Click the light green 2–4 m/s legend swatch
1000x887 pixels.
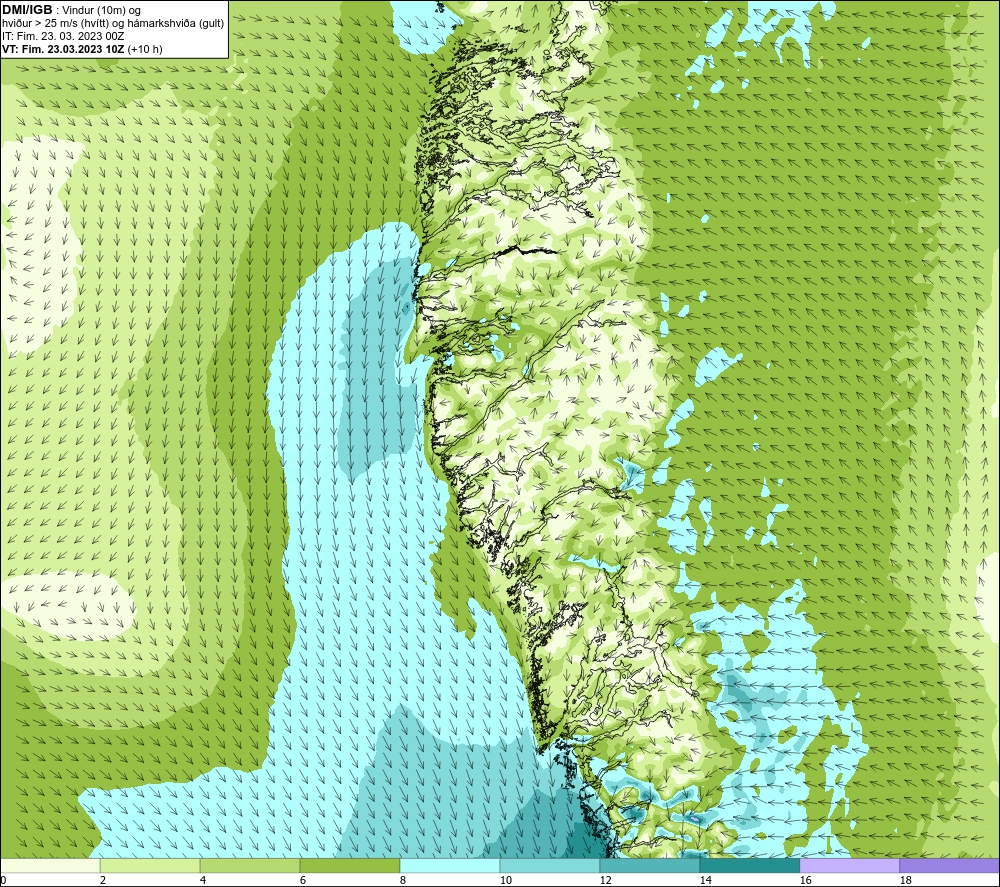(x=150, y=866)
